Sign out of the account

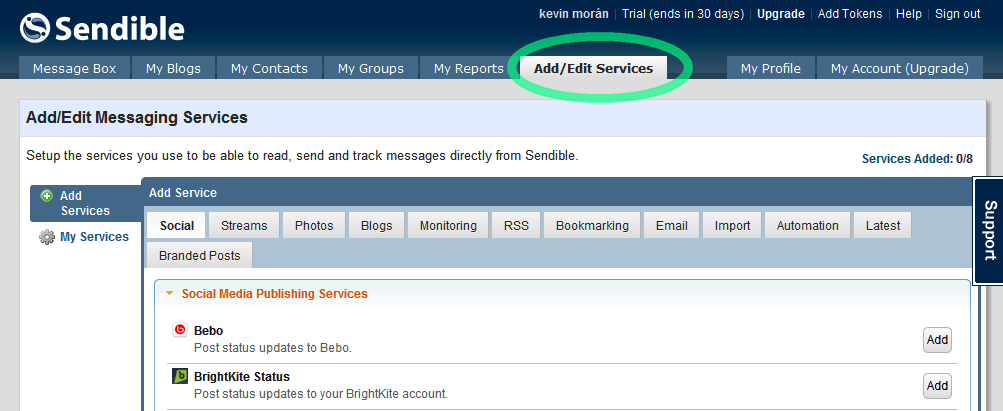click(957, 14)
